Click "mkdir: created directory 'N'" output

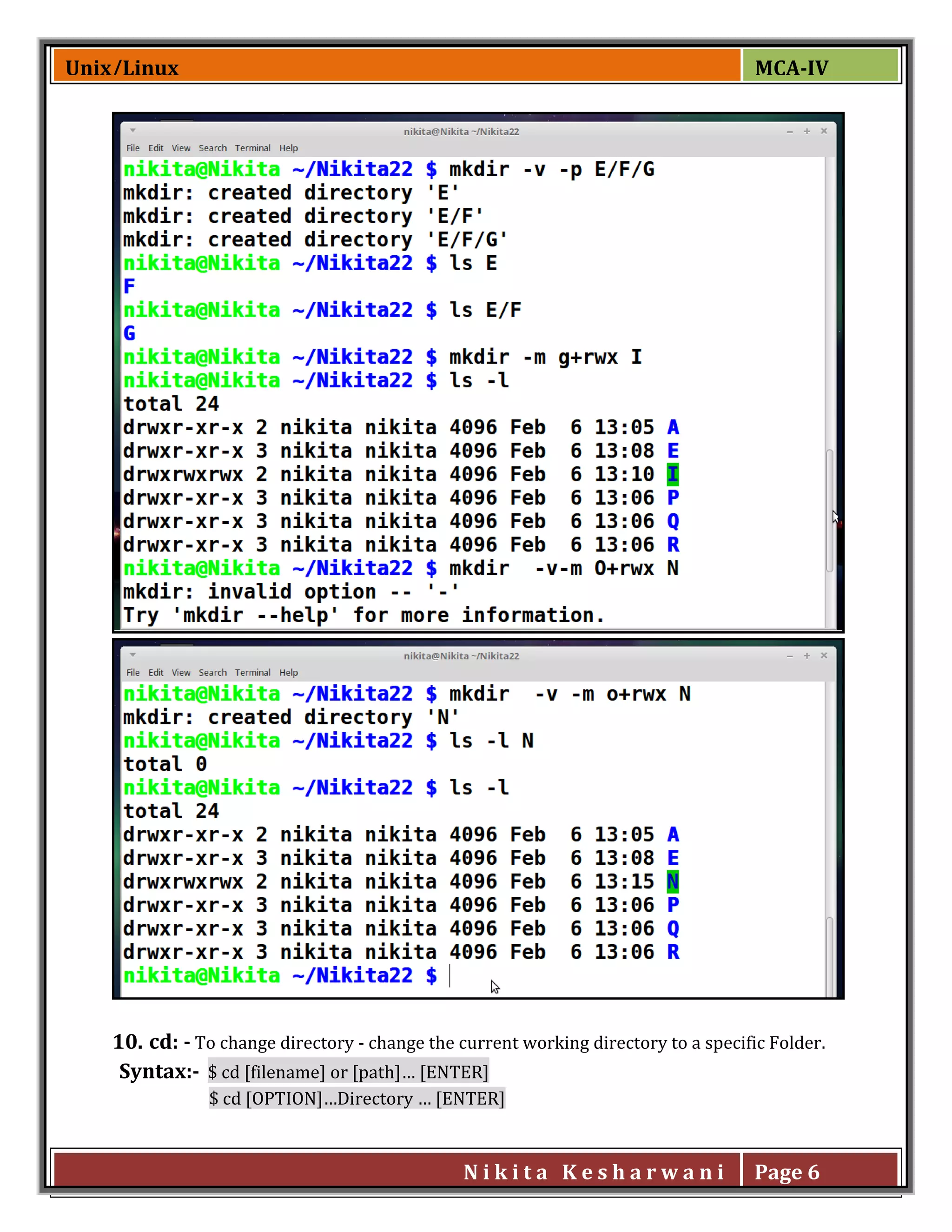tap(291, 717)
